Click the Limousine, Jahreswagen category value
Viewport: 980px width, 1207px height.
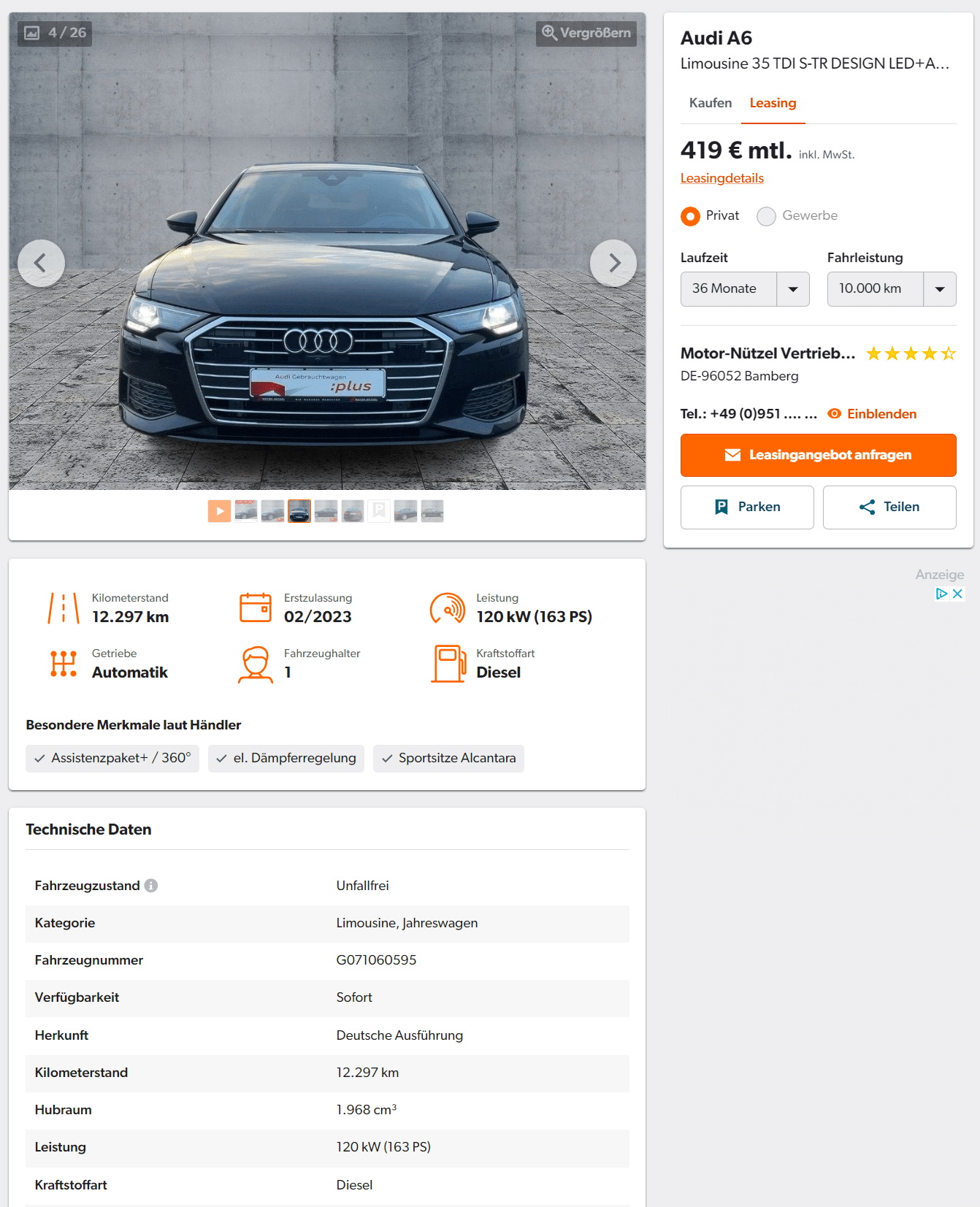pyautogui.click(x=407, y=923)
